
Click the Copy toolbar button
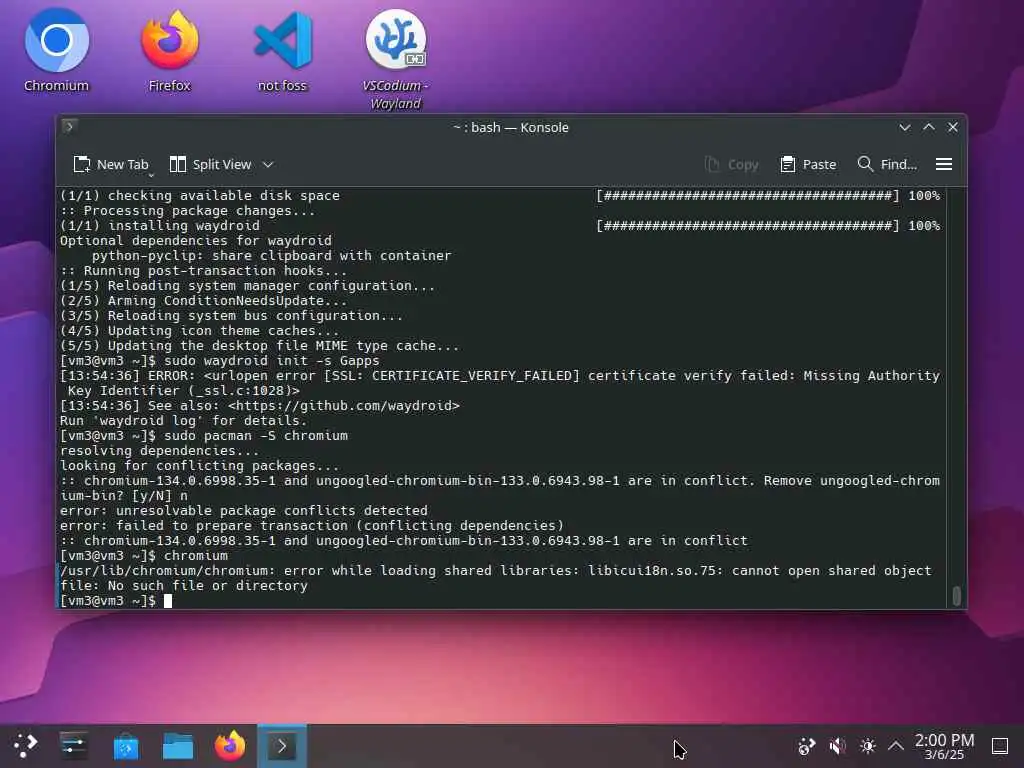click(731, 165)
